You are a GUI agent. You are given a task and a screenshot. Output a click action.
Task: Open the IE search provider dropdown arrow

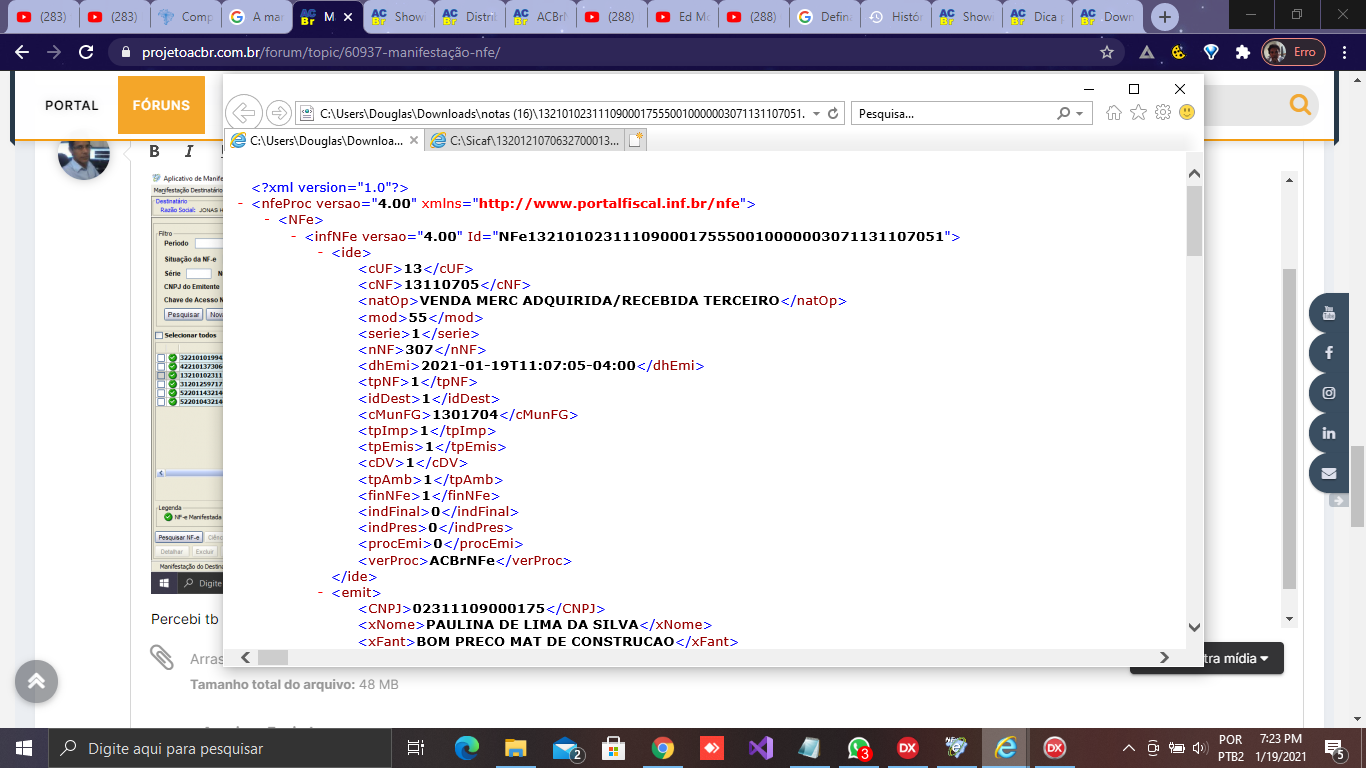coord(1080,113)
